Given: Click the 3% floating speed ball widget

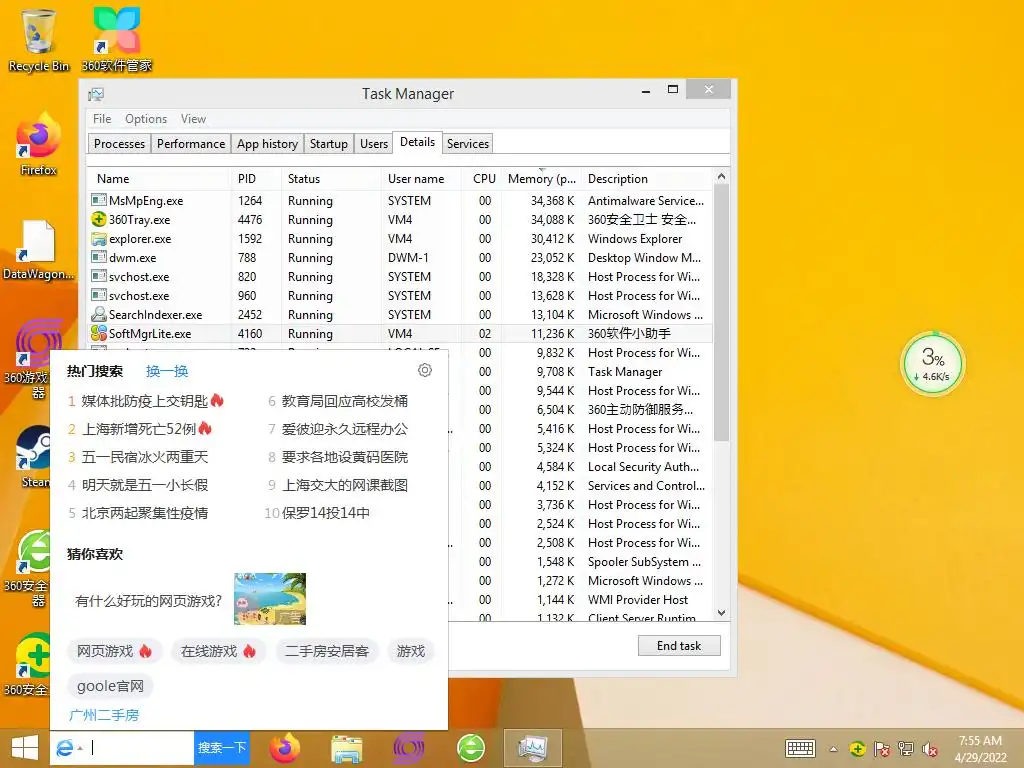Looking at the screenshot, I should click(933, 364).
